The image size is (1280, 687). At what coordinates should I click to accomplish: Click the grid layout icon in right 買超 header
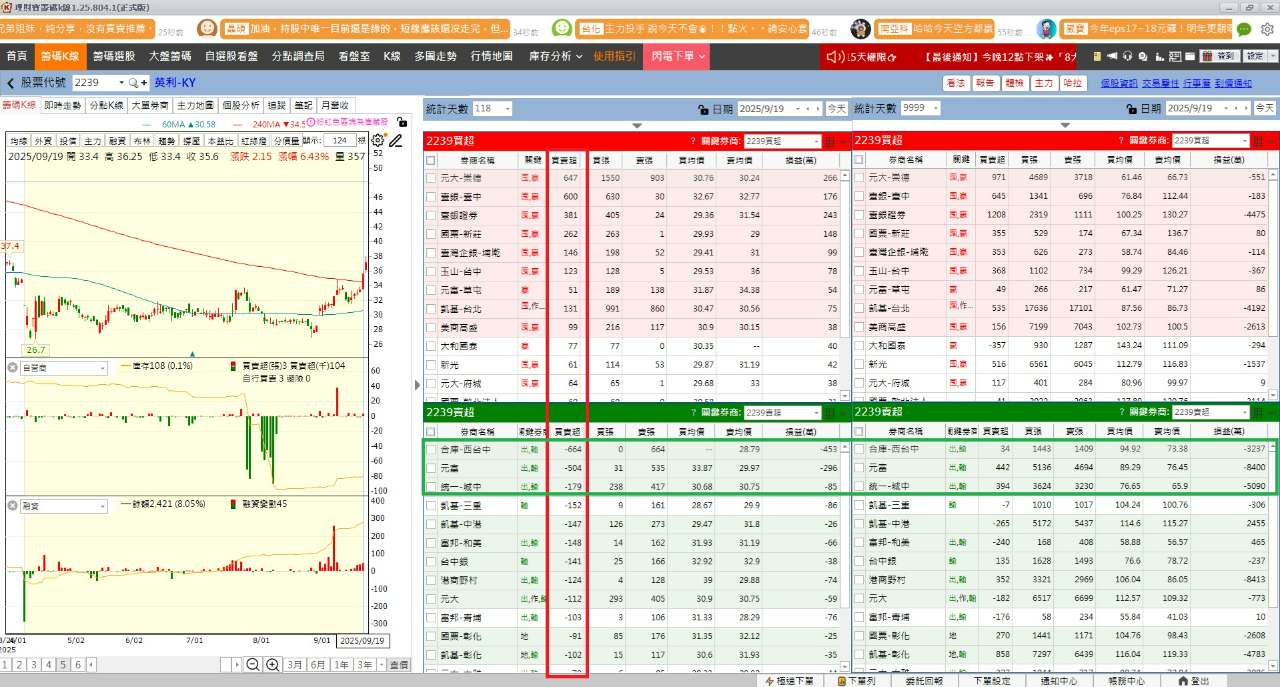(x=1260, y=141)
